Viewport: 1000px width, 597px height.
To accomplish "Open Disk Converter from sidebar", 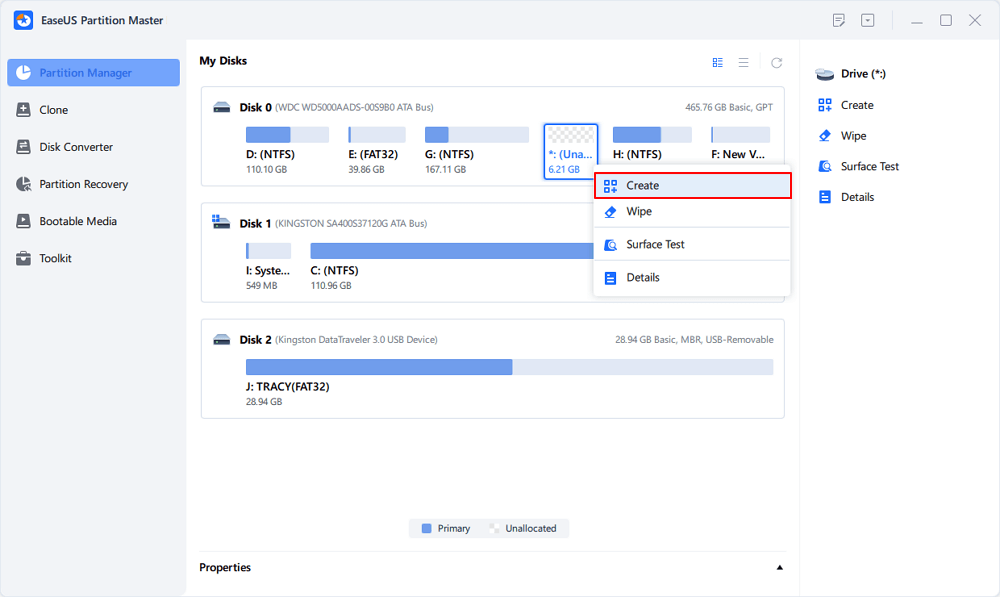I will point(76,147).
